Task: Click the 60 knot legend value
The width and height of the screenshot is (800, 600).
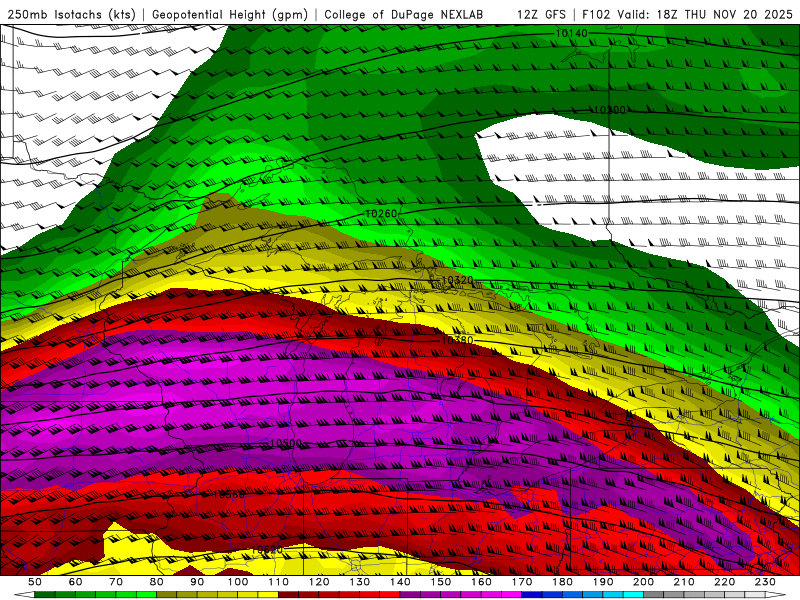Action: (x=75, y=582)
